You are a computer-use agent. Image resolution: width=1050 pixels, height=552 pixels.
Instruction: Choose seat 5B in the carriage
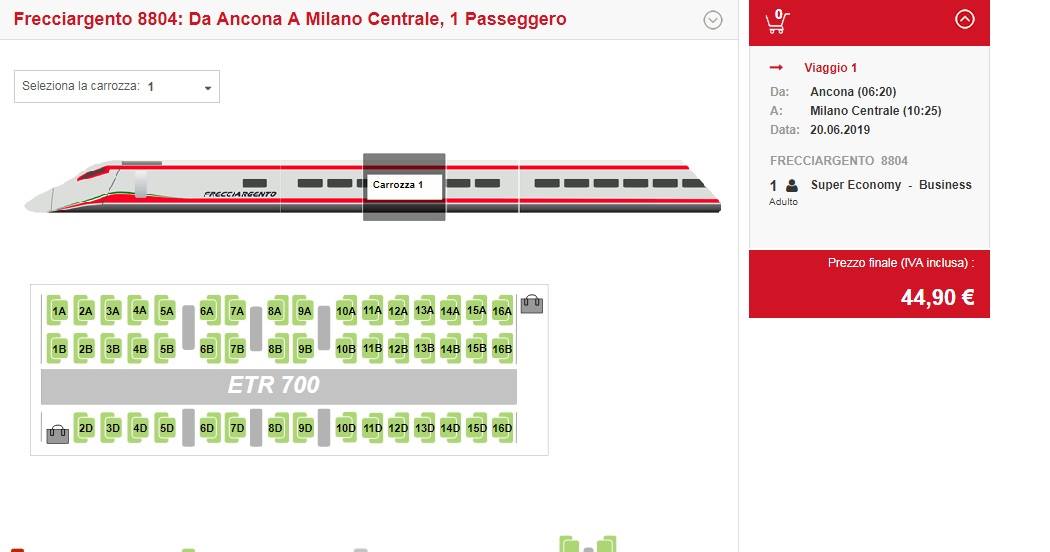(167, 349)
